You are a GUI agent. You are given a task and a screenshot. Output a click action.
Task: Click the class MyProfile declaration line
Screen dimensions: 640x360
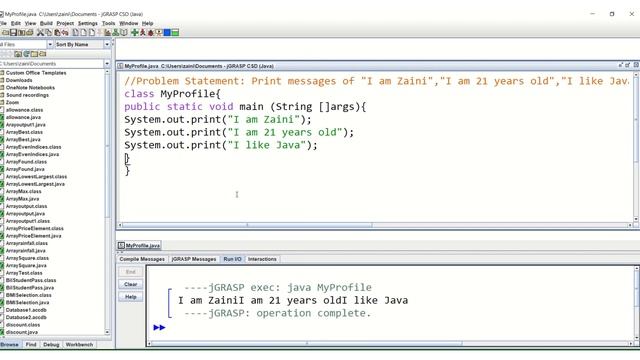[x=172, y=94]
